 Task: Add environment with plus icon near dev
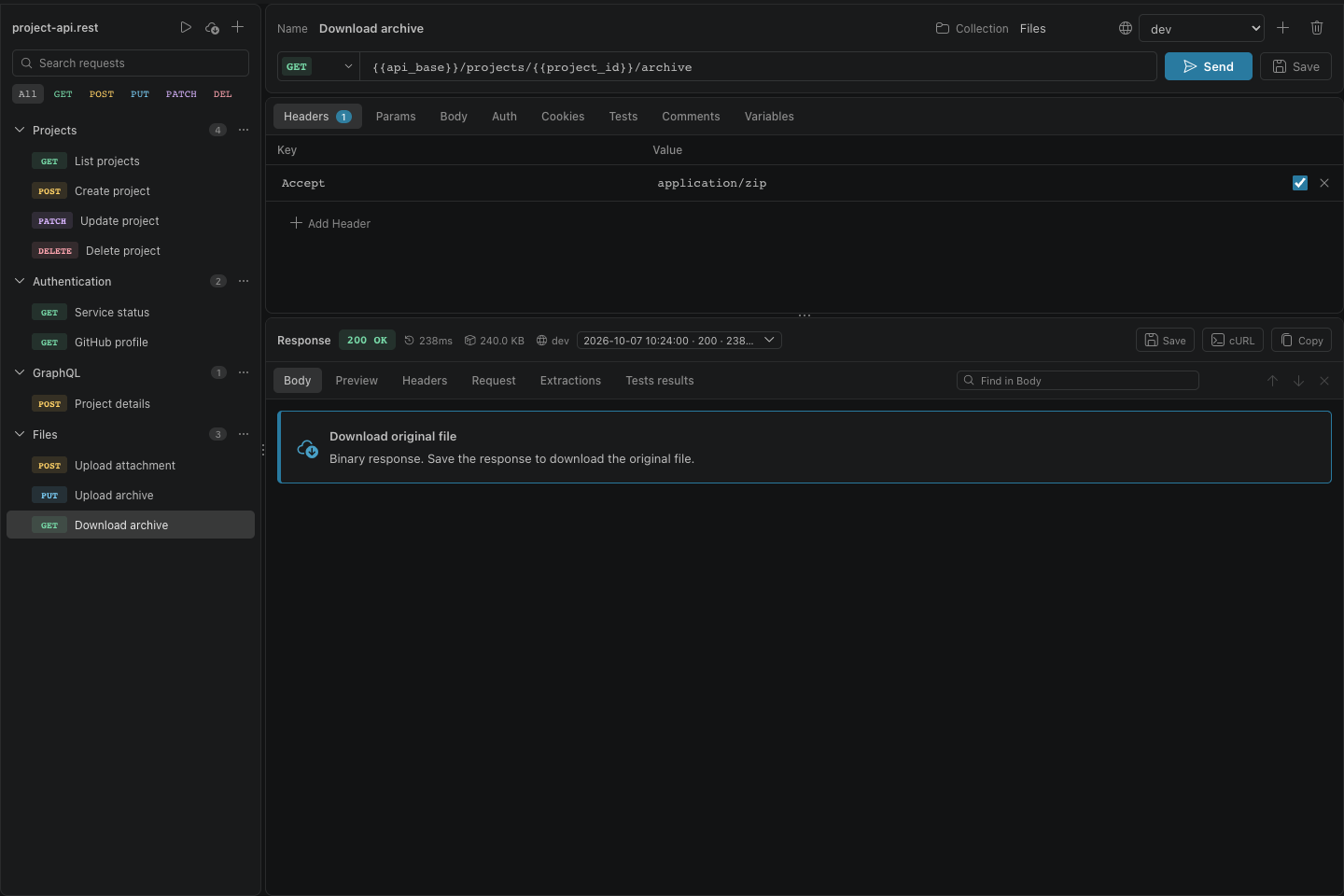coord(1282,28)
